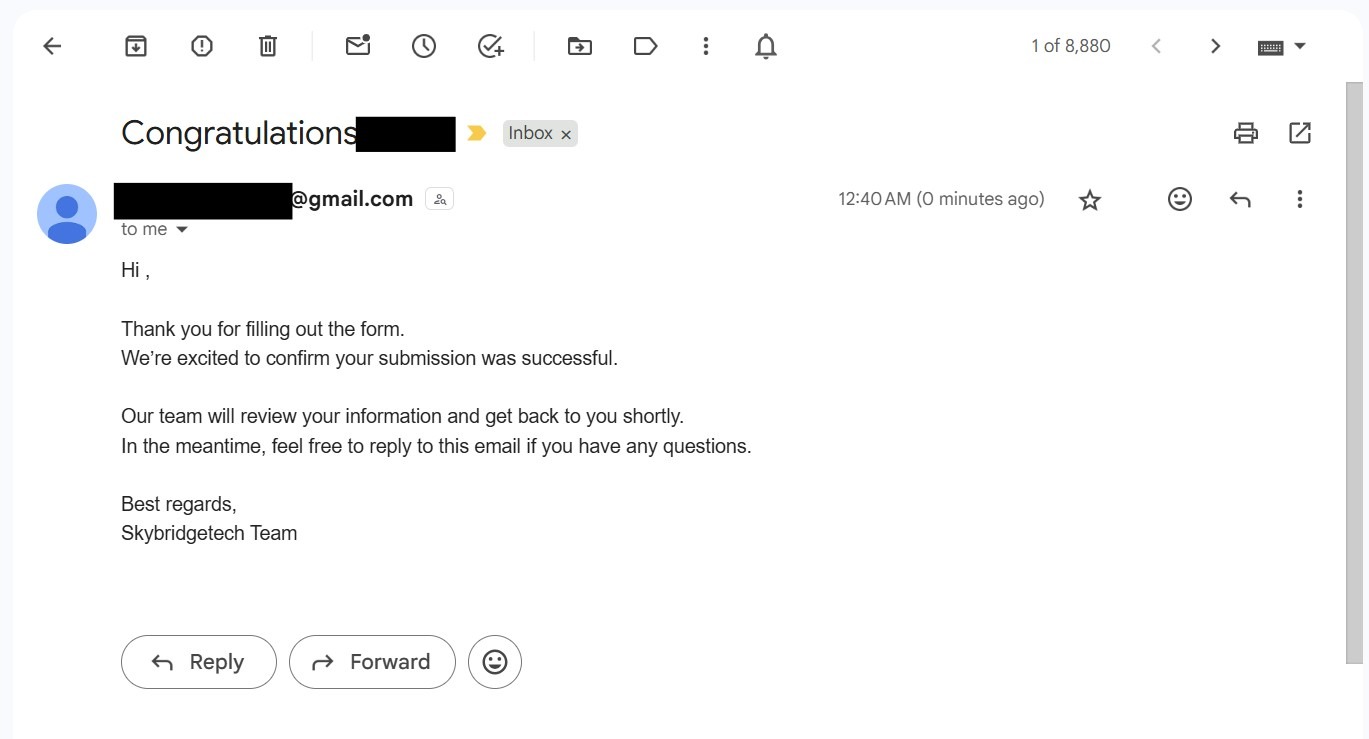Click the Forward button
The width and height of the screenshot is (1369, 739).
tap(372, 662)
